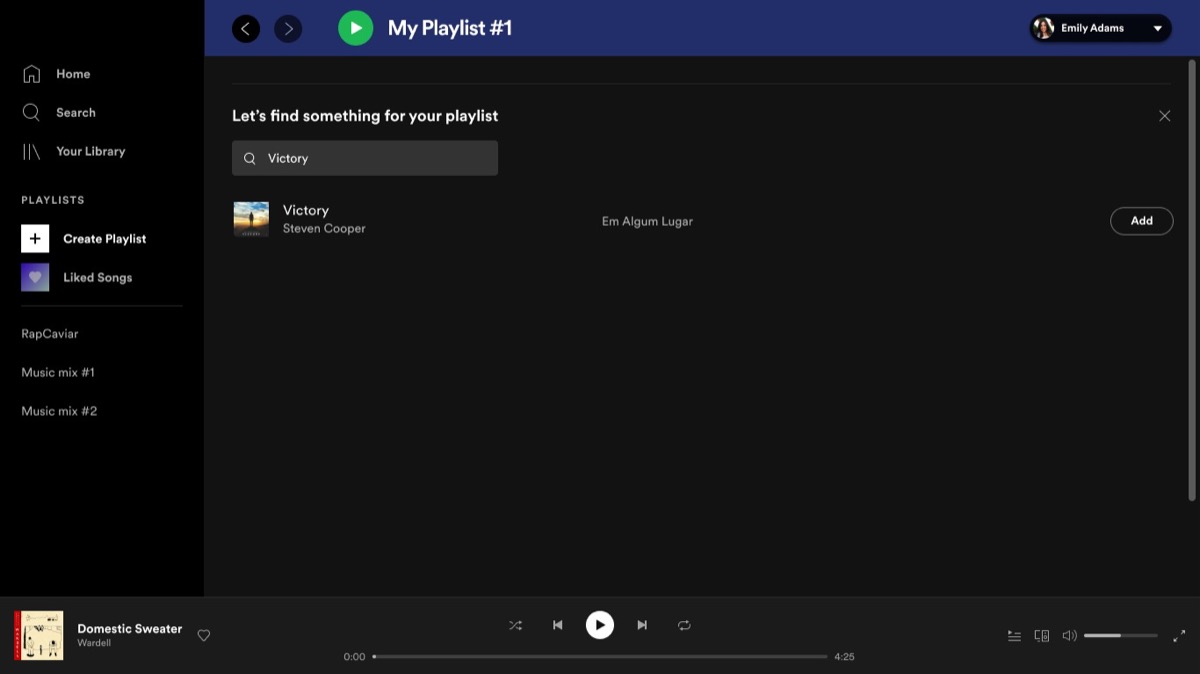Image resolution: width=1200 pixels, height=674 pixels.
Task: Like the song Domestic Sweater
Action: tap(203, 635)
